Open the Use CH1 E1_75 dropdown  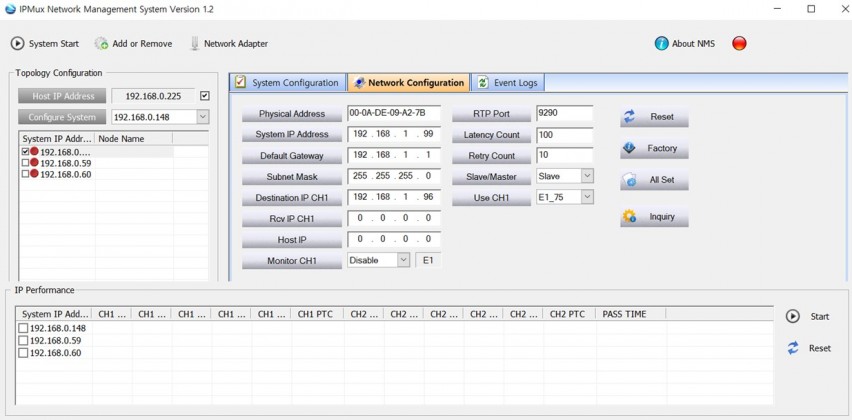point(587,197)
